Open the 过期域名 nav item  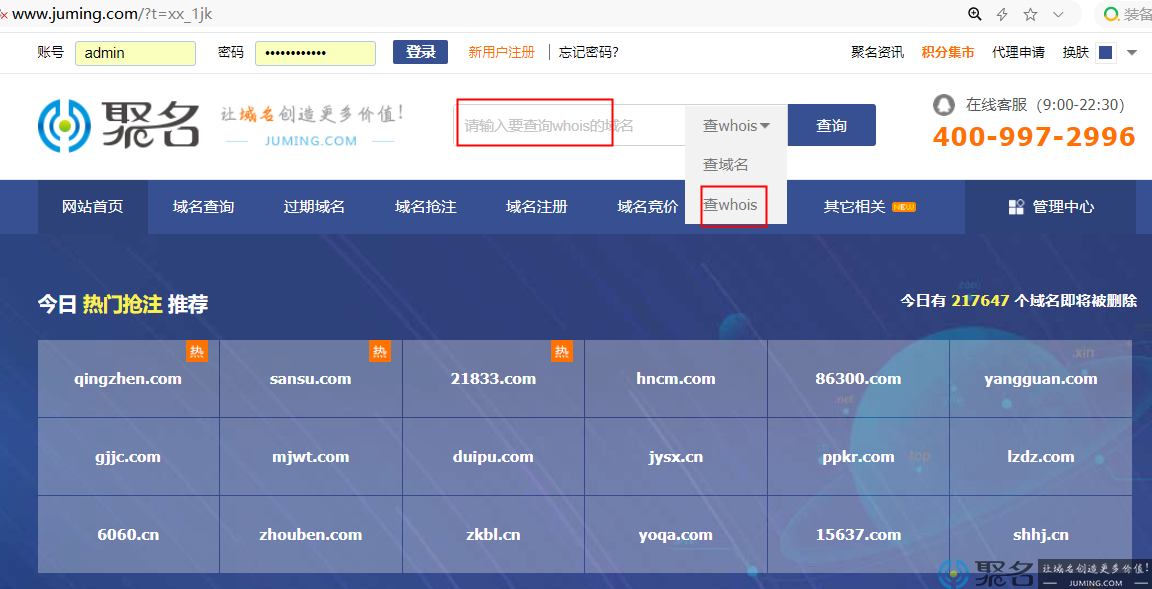[x=314, y=207]
